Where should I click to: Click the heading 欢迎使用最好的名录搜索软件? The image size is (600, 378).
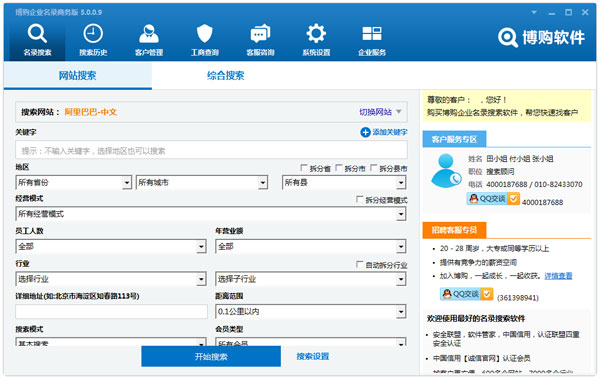pos(476,319)
